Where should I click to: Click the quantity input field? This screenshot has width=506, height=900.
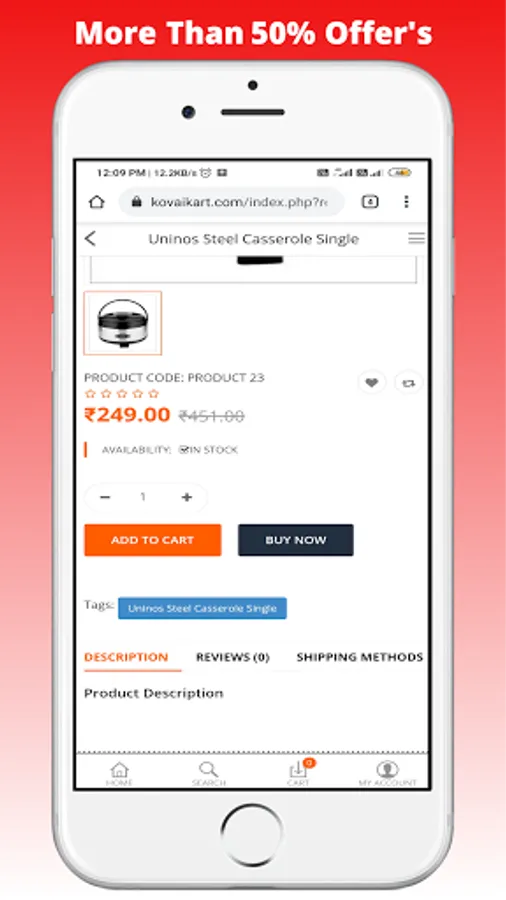[x=143, y=497]
